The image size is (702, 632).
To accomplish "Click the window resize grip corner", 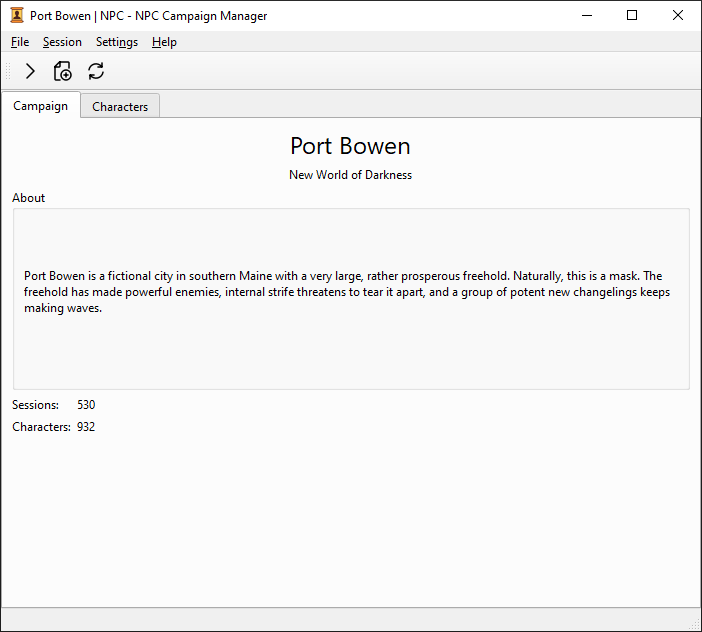I will [x=695, y=625].
